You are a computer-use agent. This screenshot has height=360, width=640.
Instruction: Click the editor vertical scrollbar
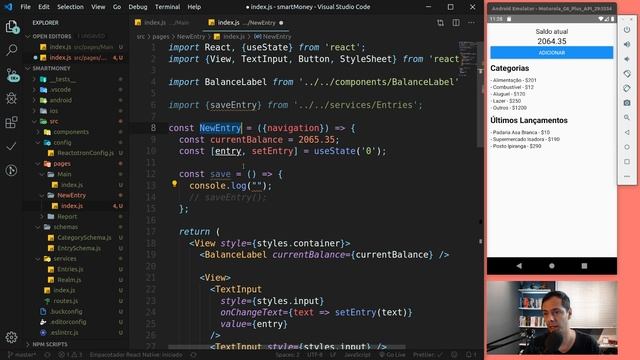pos(480,93)
